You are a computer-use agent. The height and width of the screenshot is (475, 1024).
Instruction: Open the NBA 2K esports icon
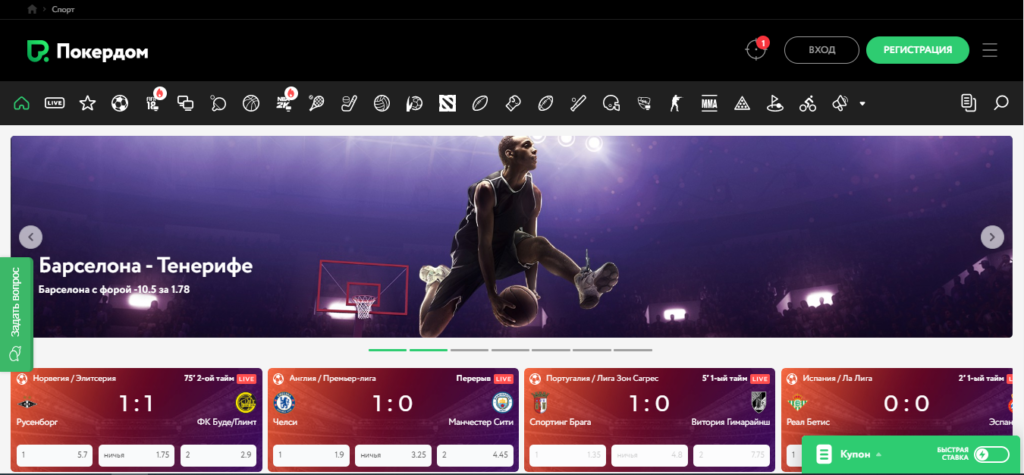tap(285, 102)
